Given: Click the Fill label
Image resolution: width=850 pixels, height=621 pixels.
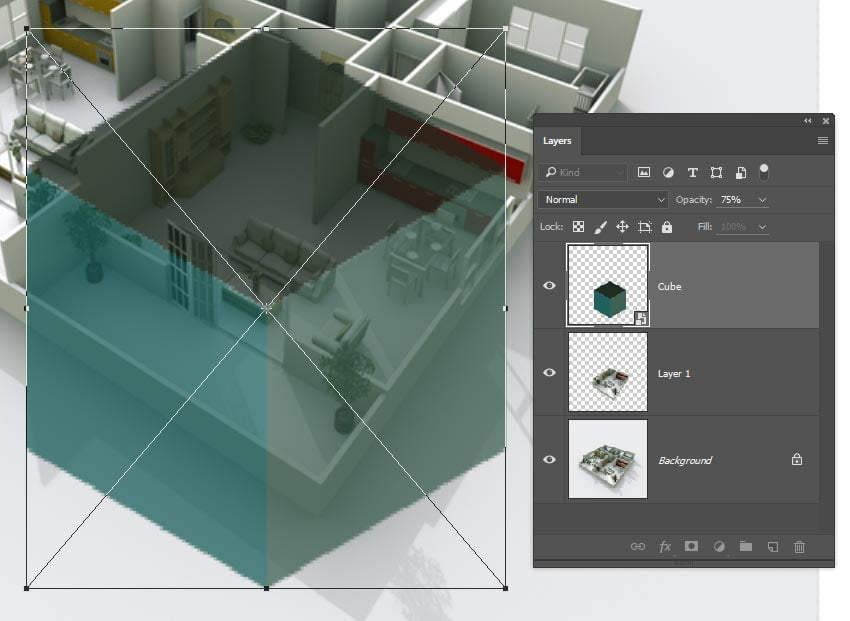Looking at the screenshot, I should tap(705, 227).
